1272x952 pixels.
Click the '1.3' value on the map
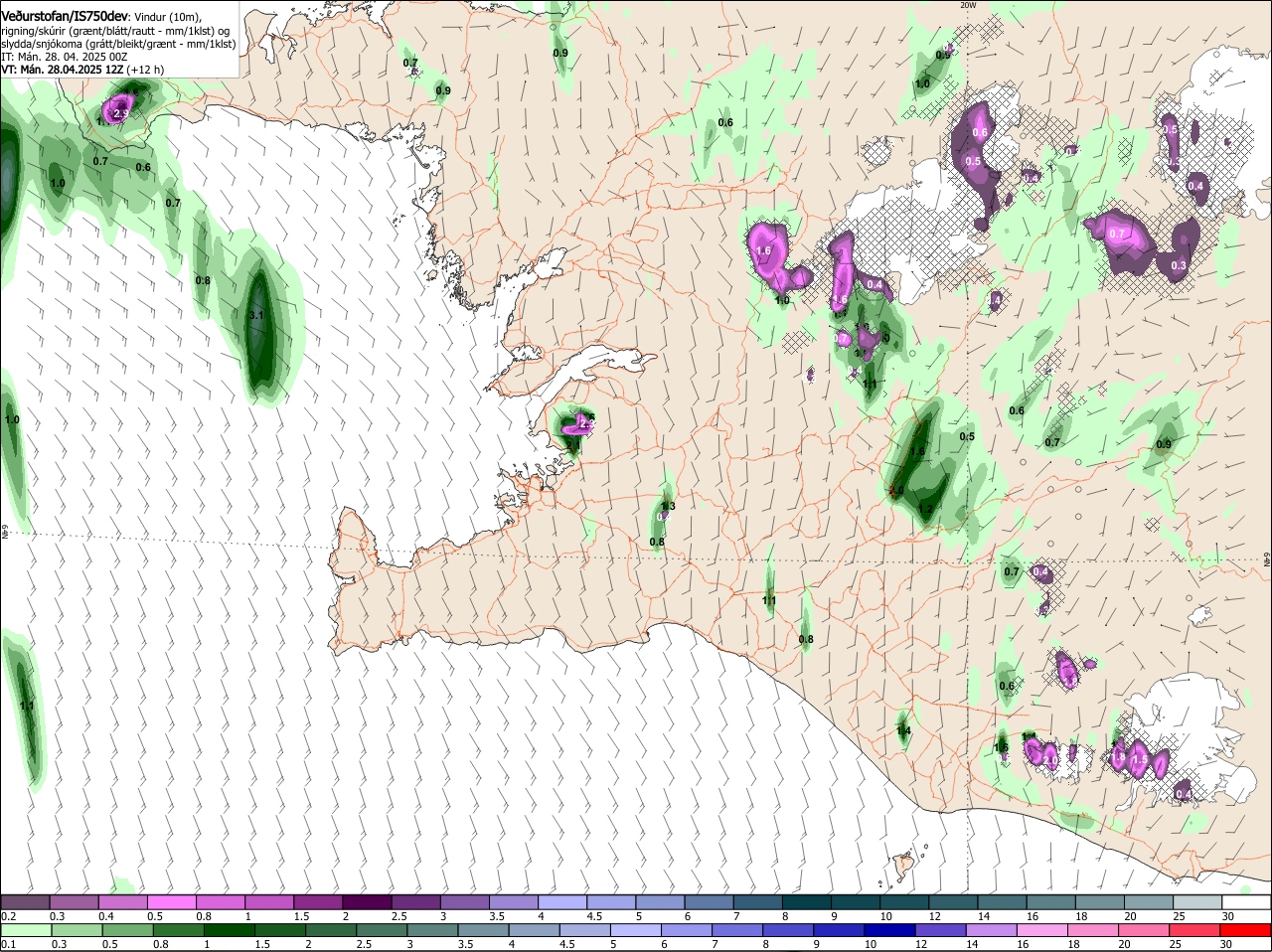coord(669,506)
